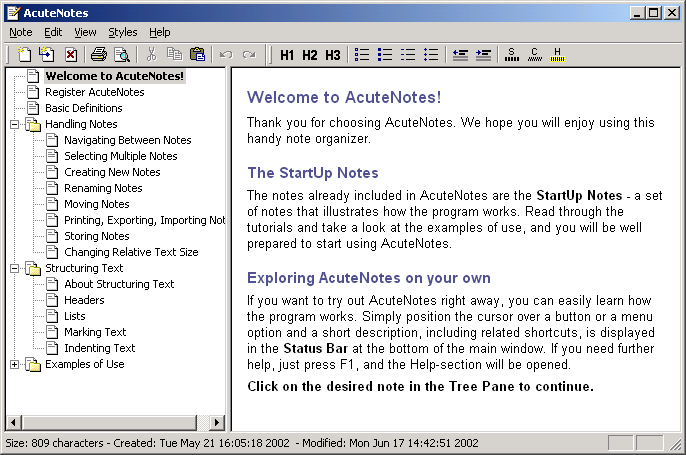
Task: Open the About Structuring Text note
Action: (x=119, y=284)
